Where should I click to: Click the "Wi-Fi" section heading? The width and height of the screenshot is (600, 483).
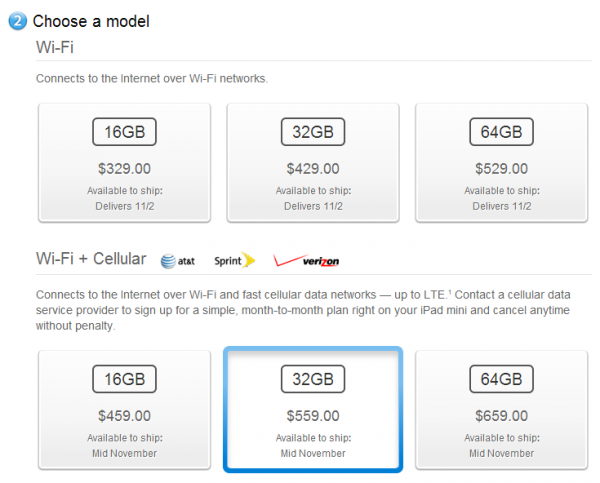pyautogui.click(x=58, y=46)
